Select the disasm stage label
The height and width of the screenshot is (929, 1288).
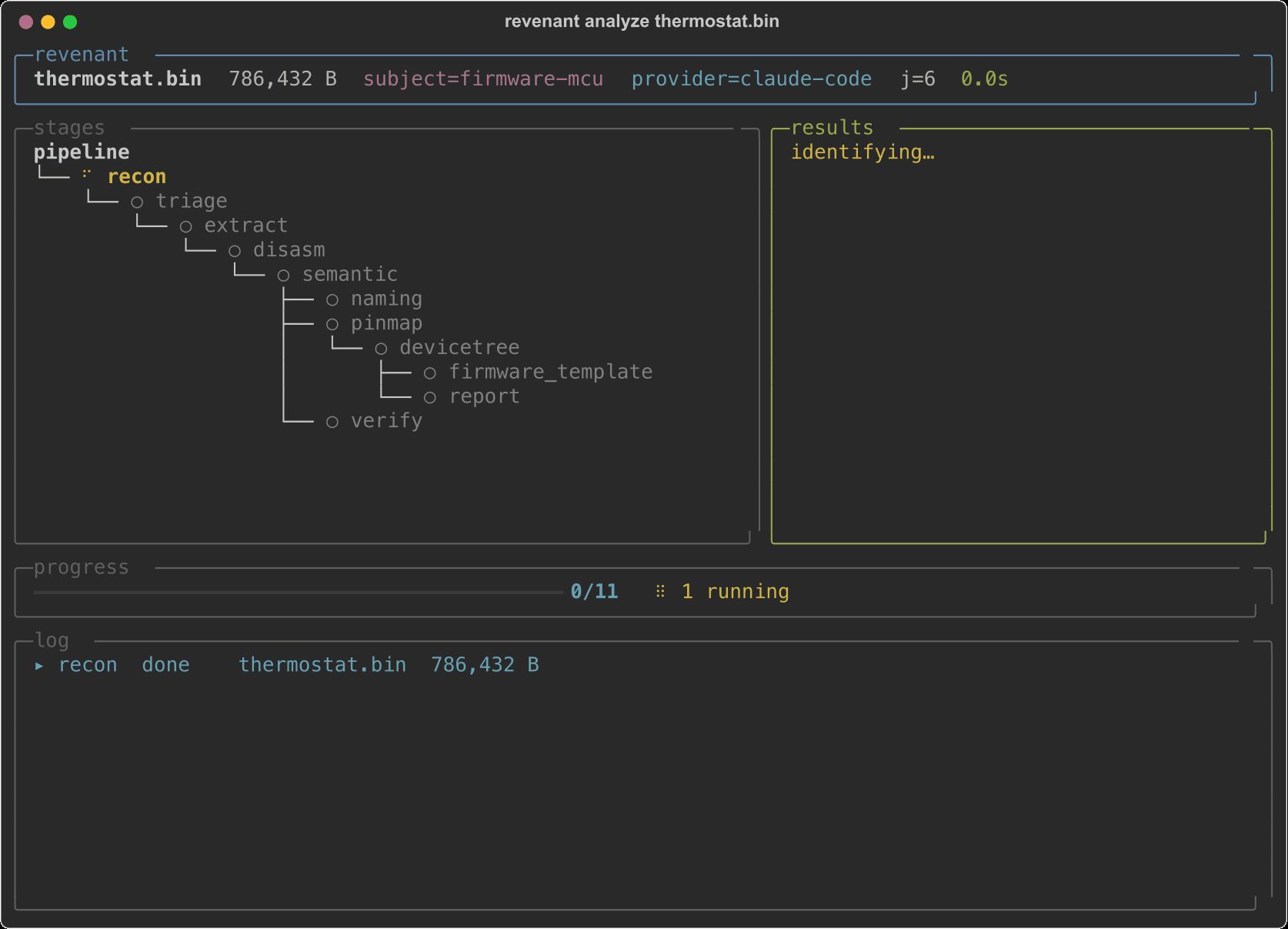coord(289,250)
